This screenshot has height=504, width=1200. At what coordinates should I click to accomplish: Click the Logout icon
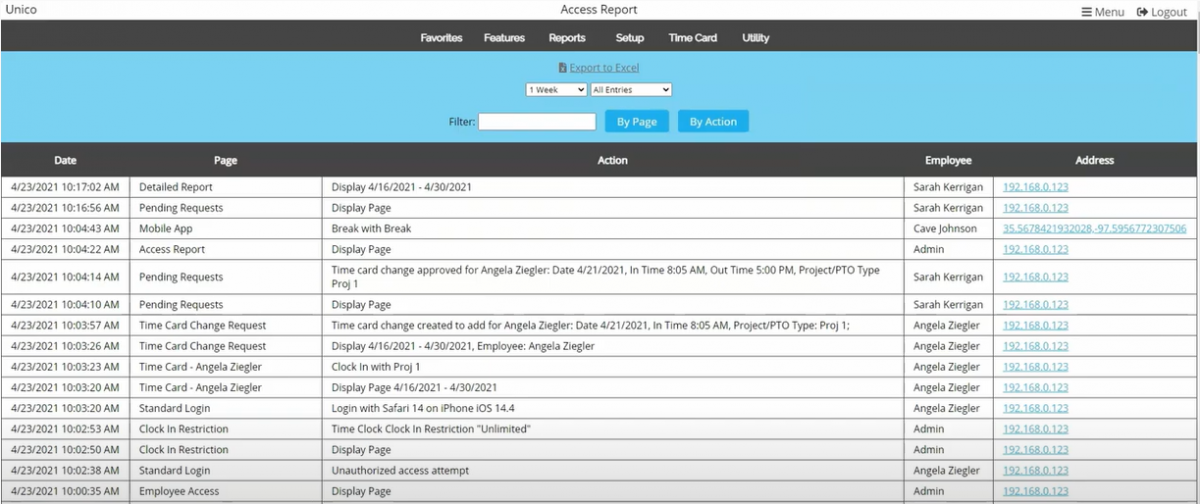pos(1142,12)
